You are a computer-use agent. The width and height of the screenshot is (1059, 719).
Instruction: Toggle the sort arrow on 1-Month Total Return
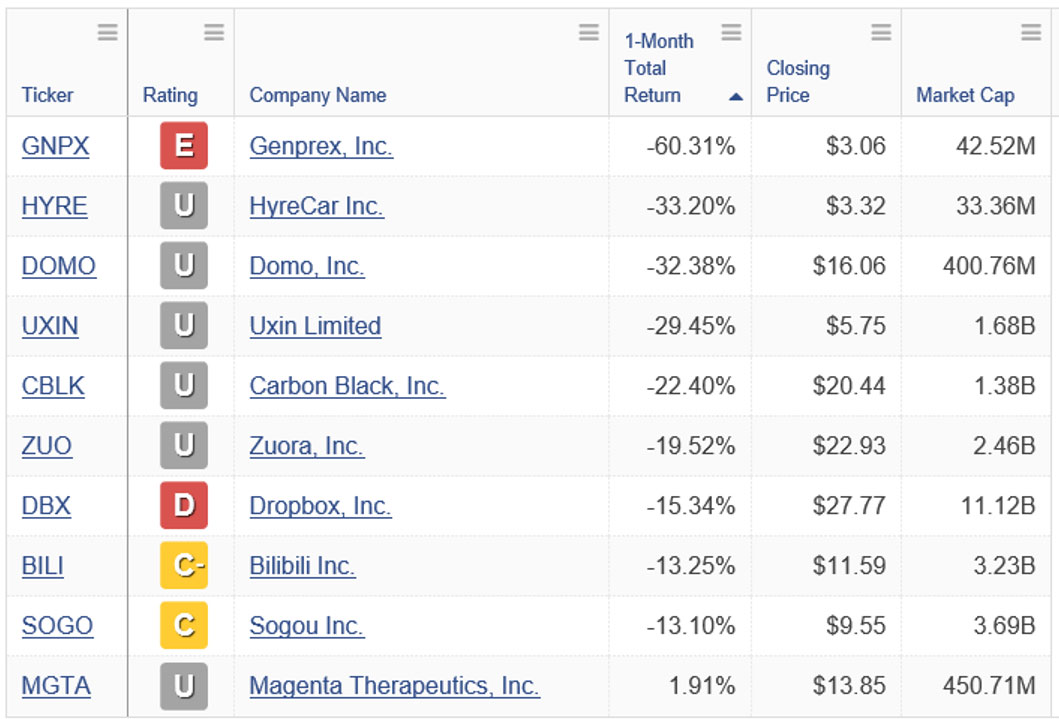pyautogui.click(x=736, y=97)
